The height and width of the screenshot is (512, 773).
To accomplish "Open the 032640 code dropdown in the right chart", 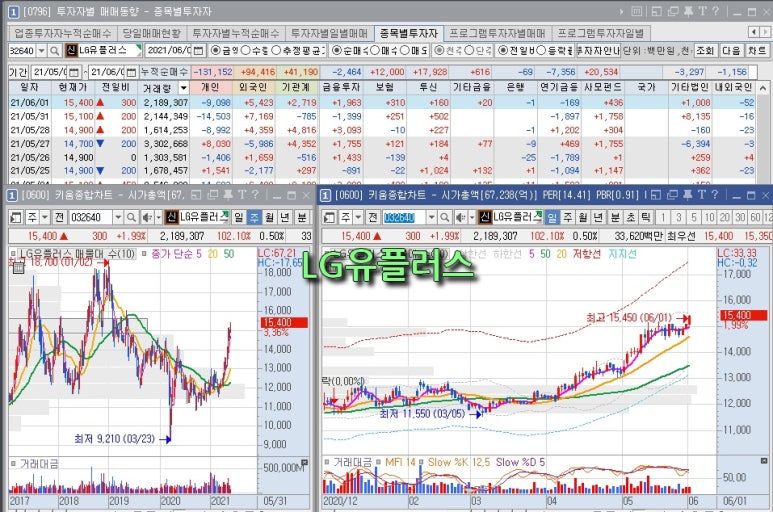I will [431, 217].
